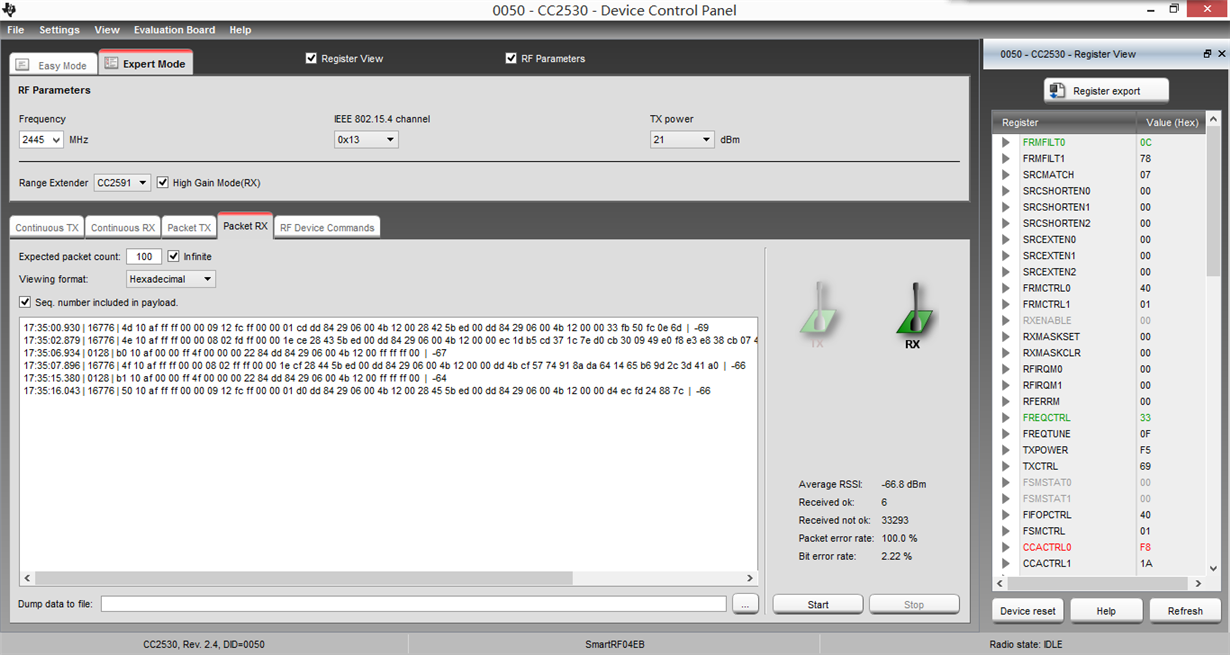Screen dimensions: 1230x655
Task: Open the File menu
Action: tap(15, 30)
